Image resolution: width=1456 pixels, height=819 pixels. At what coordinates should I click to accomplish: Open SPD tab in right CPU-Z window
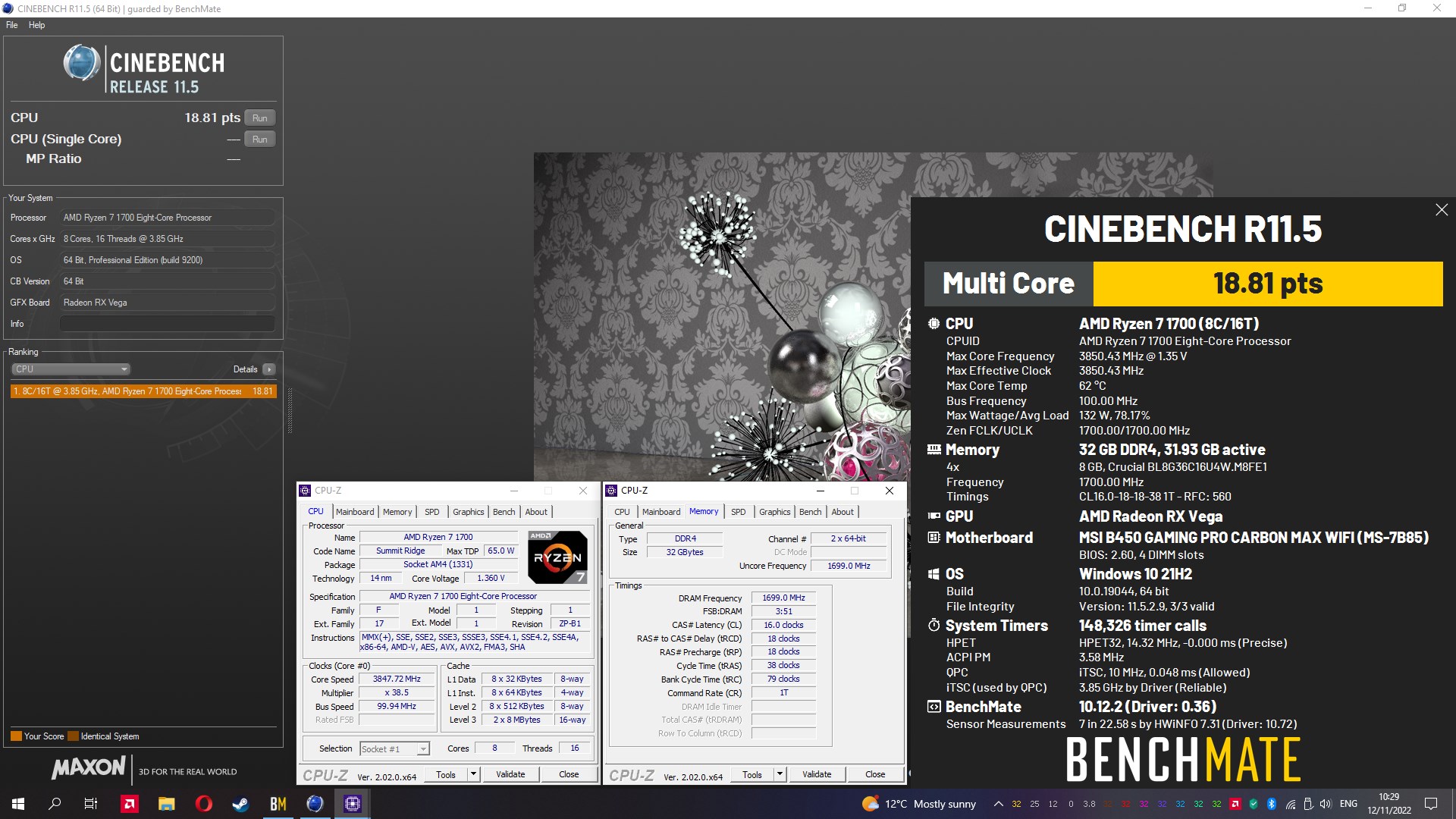pyautogui.click(x=738, y=512)
